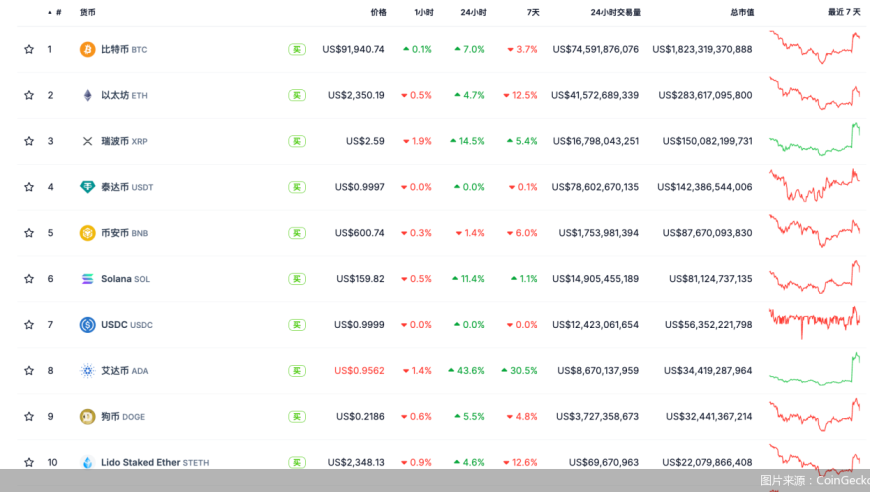Screen dimensions: 870x492
Task: Star Solana SOL
Action: click(x=29, y=279)
